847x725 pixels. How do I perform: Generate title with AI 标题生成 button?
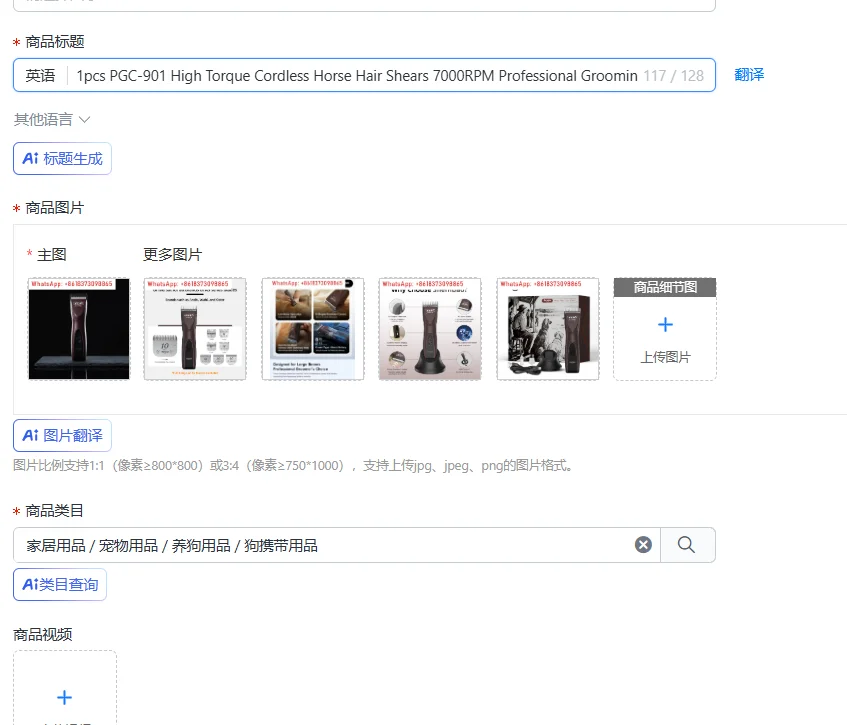tap(62, 158)
